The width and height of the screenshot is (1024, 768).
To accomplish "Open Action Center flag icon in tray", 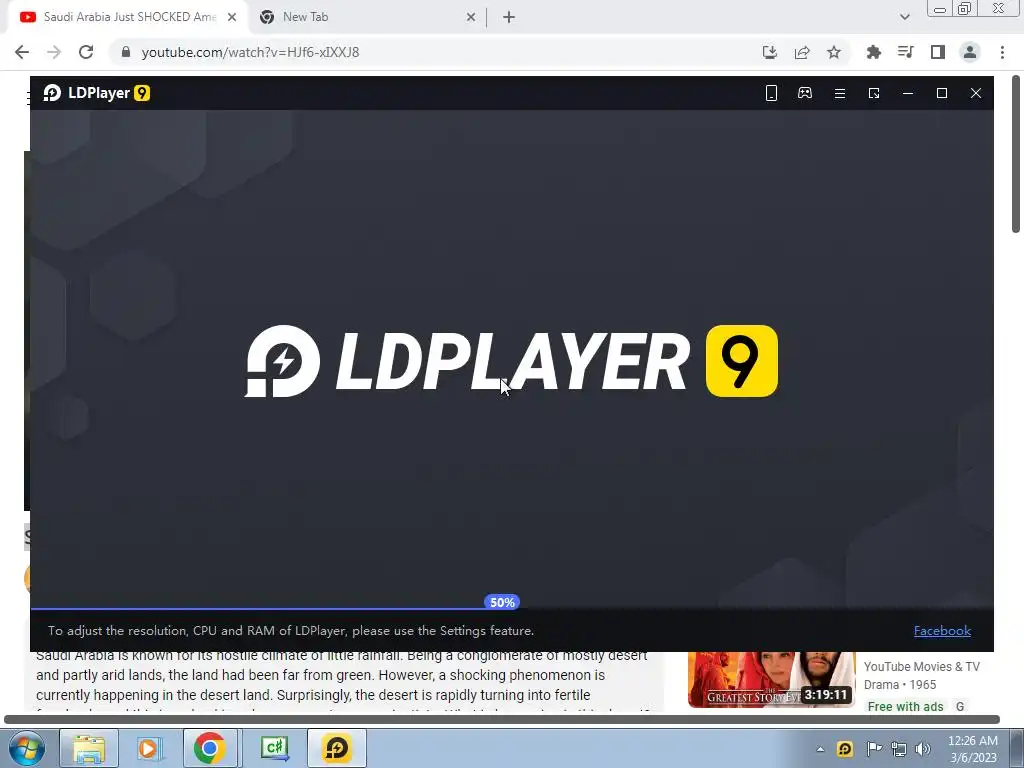I will coord(873,749).
